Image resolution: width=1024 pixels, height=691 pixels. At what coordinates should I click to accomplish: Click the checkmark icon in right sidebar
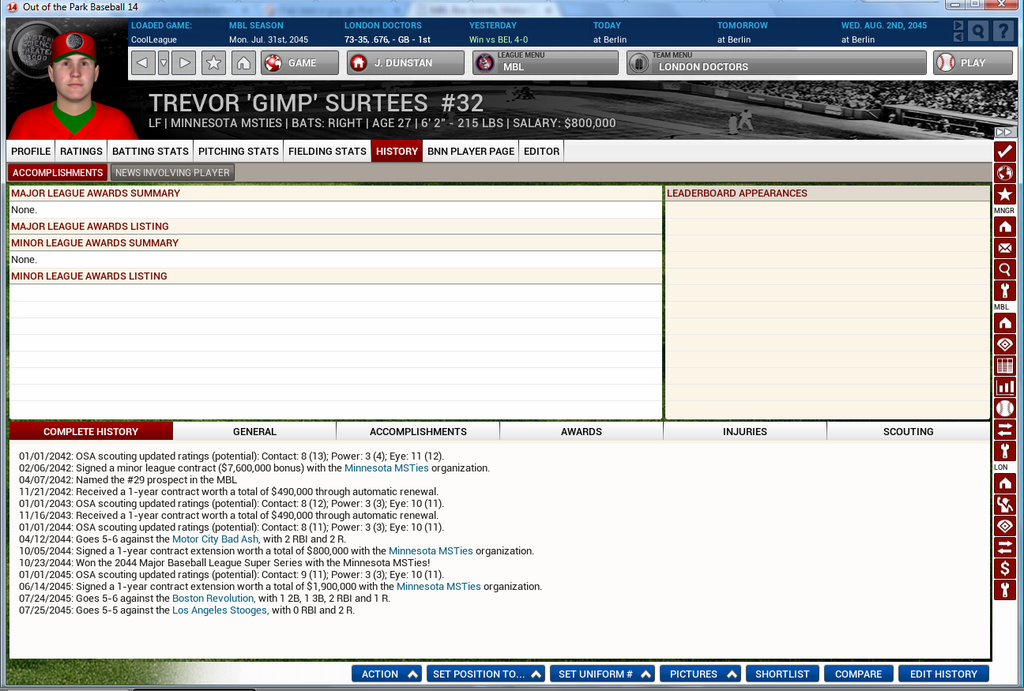[1005, 152]
